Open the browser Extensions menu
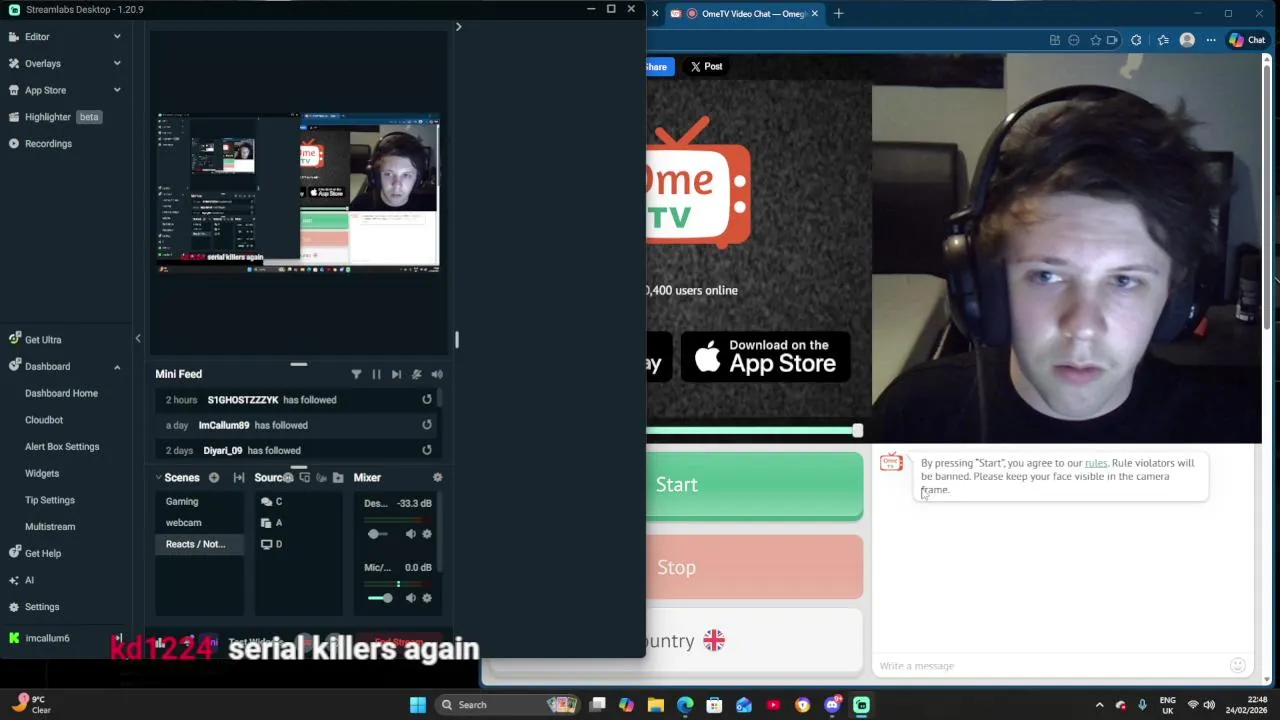The image size is (1280, 720). 1136,40
